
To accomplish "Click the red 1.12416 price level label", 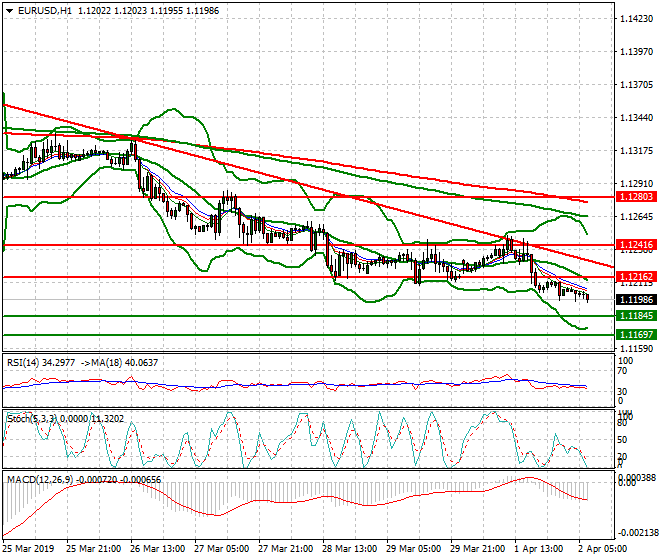I will click(636, 245).
